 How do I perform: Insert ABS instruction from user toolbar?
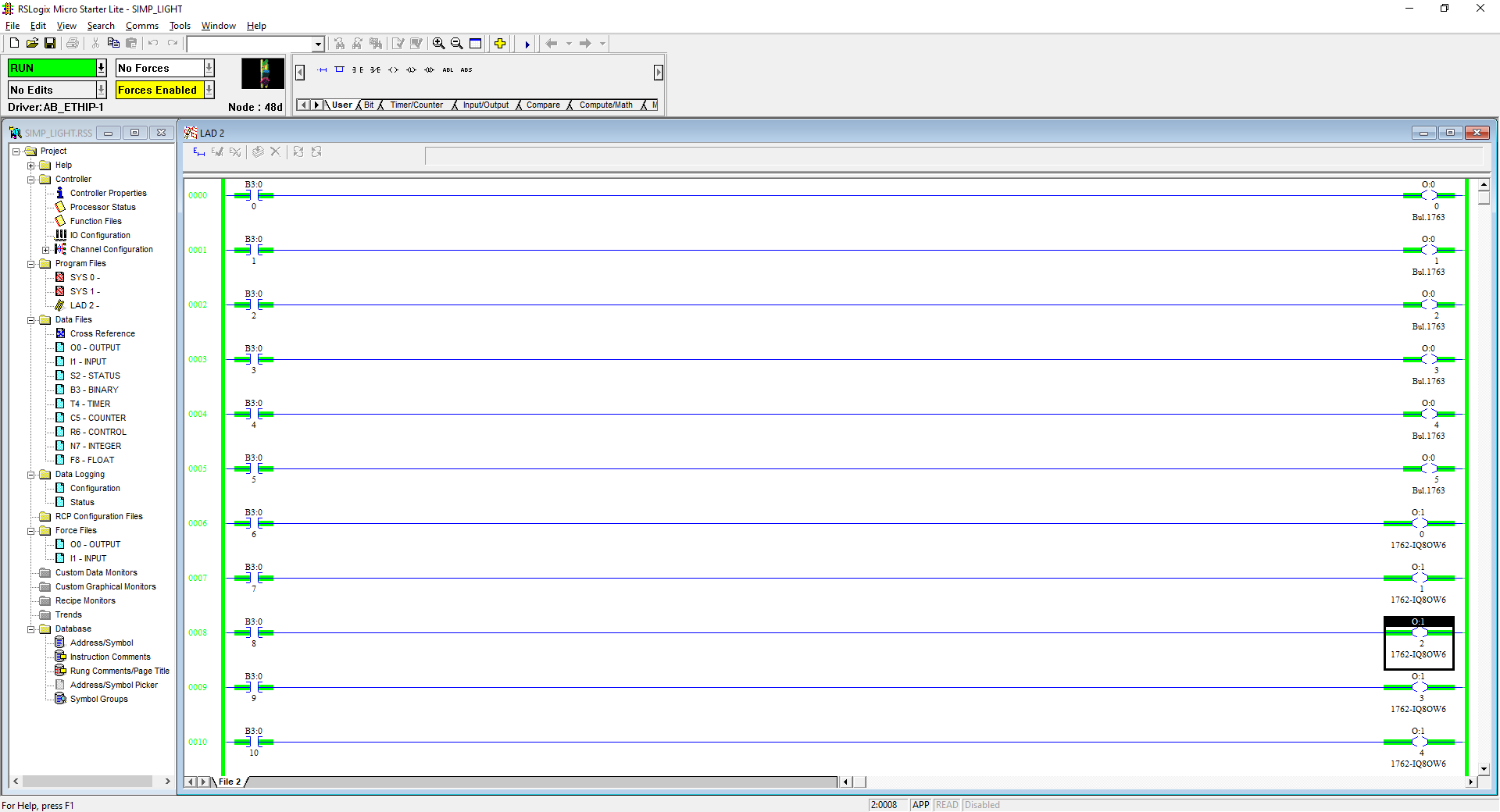pos(466,70)
